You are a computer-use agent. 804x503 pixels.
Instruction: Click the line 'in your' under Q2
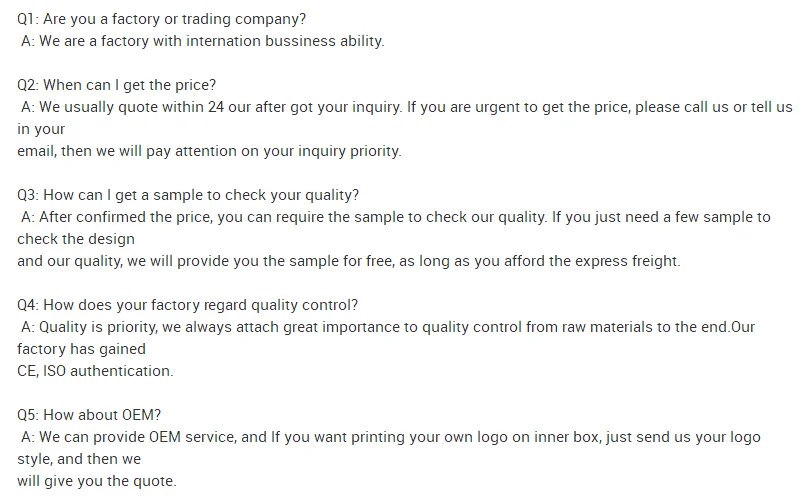[41, 129]
